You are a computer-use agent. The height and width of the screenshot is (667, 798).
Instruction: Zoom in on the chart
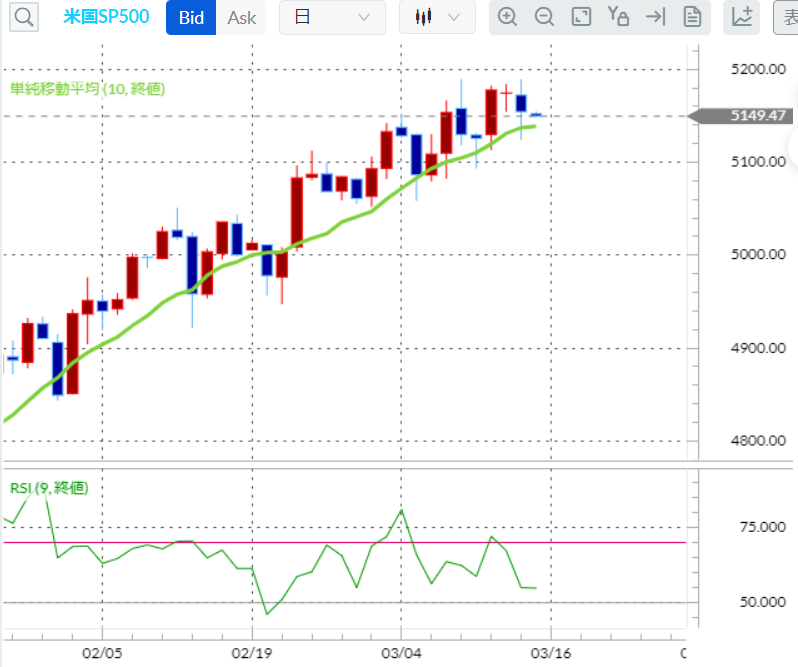(507, 17)
